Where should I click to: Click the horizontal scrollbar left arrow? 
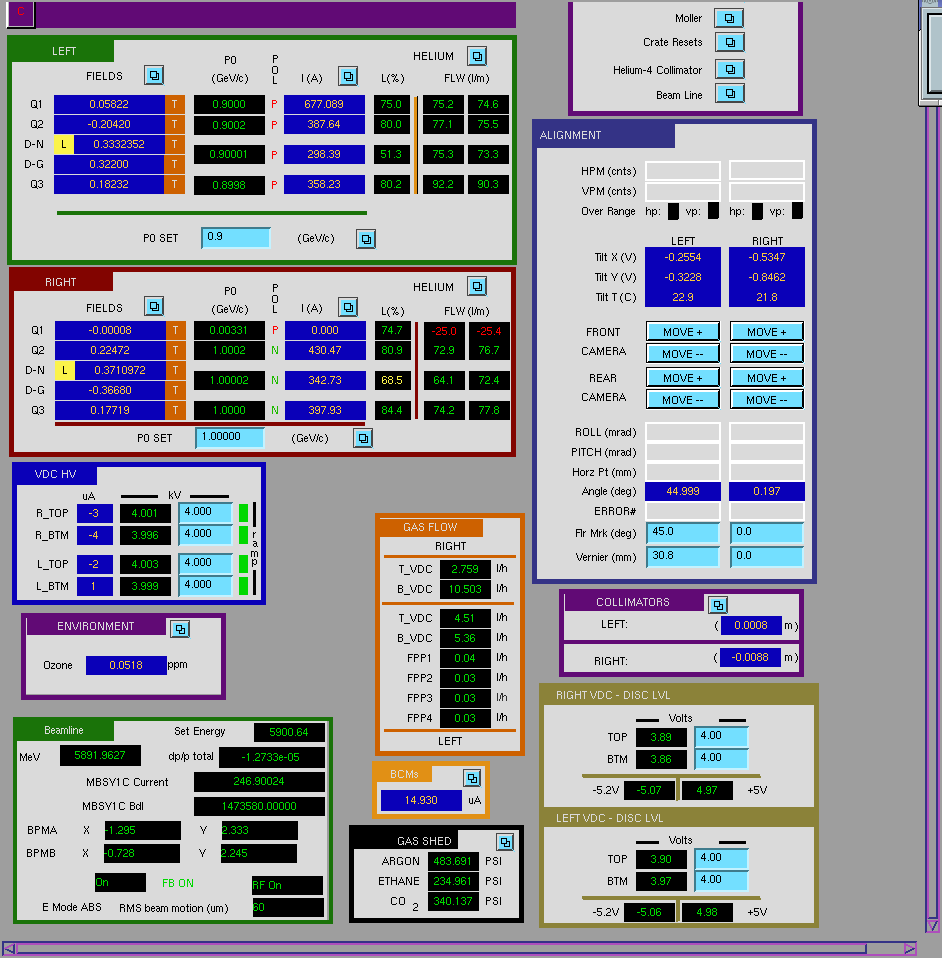9,949
